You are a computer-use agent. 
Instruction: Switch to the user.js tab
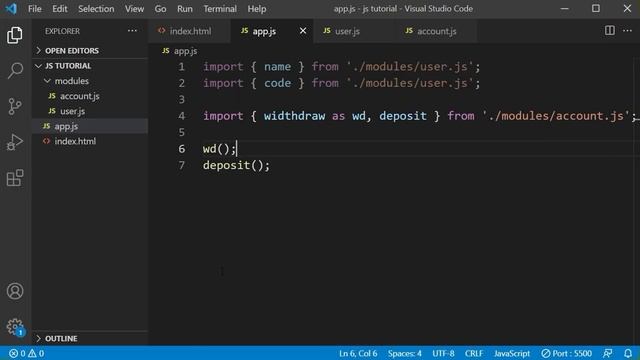353,31
